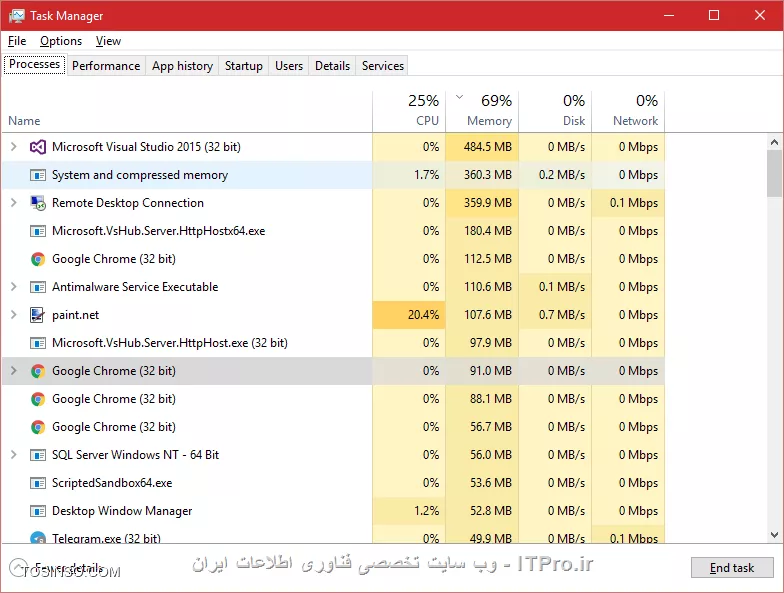Click the End task button
The image size is (784, 593).
tap(732, 568)
